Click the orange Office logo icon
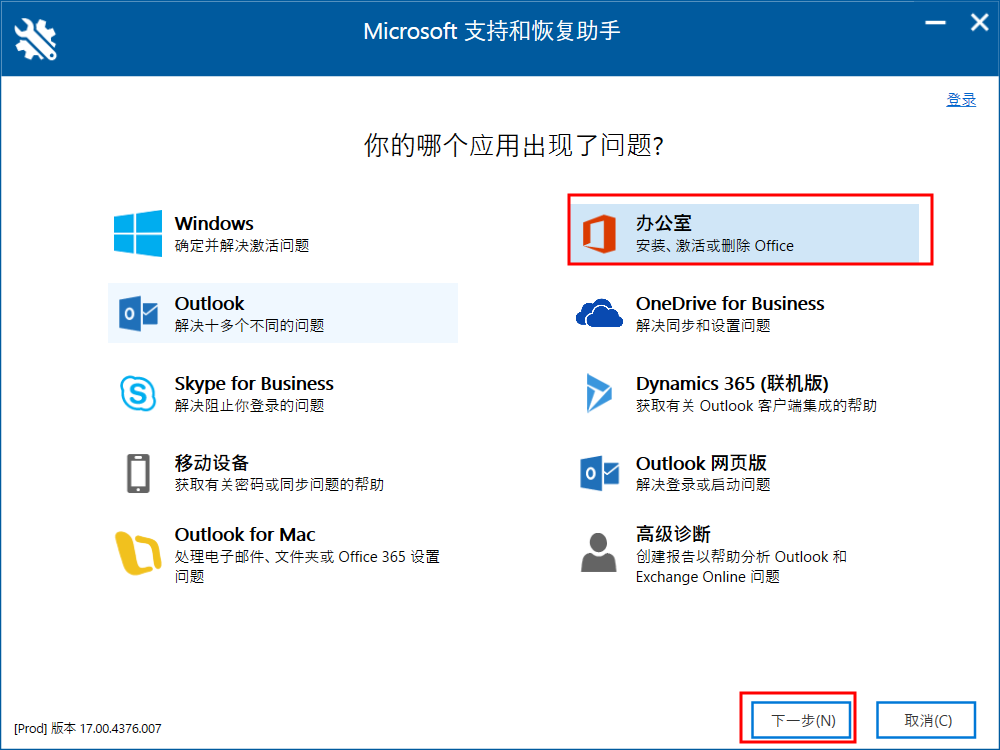Screen dimensions: 1000x750 pyautogui.click(x=599, y=233)
